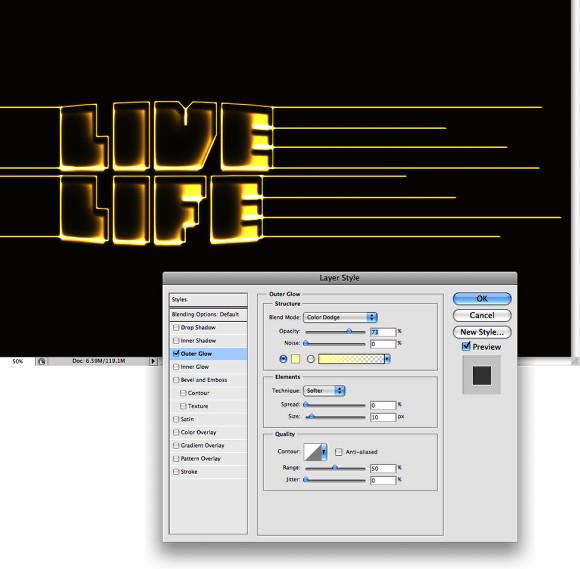Click the 50% zoom level field
Screen dimensions: 580x569
click(17, 361)
